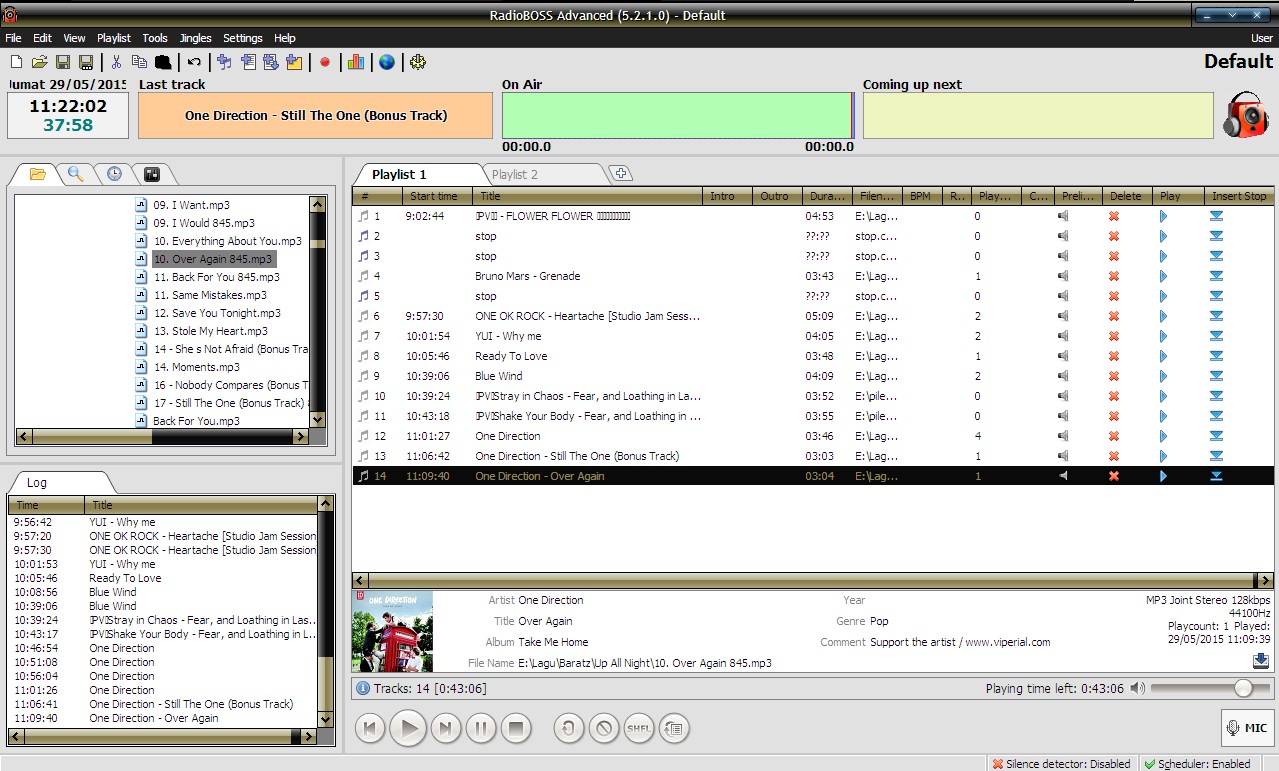The image size is (1279, 771).
Task: Open a new playlist with the plus tab
Action: pos(621,171)
